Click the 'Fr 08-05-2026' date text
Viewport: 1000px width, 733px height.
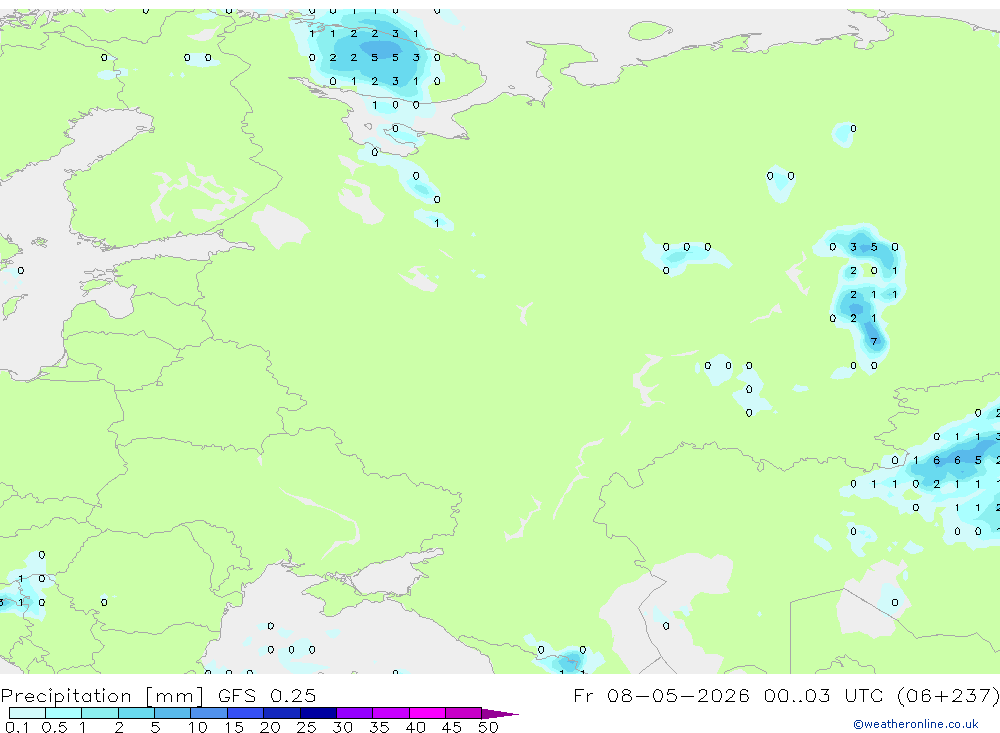[661, 695]
